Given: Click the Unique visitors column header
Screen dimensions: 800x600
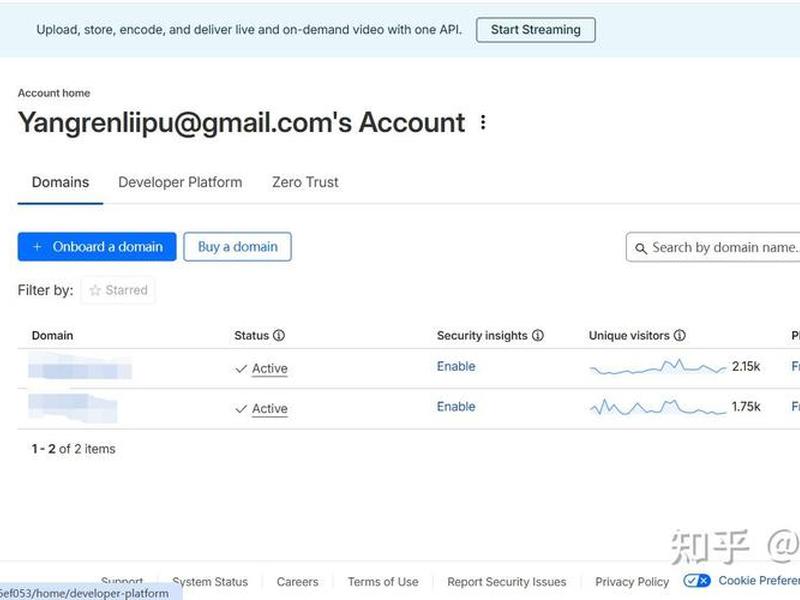Looking at the screenshot, I should click(629, 335).
